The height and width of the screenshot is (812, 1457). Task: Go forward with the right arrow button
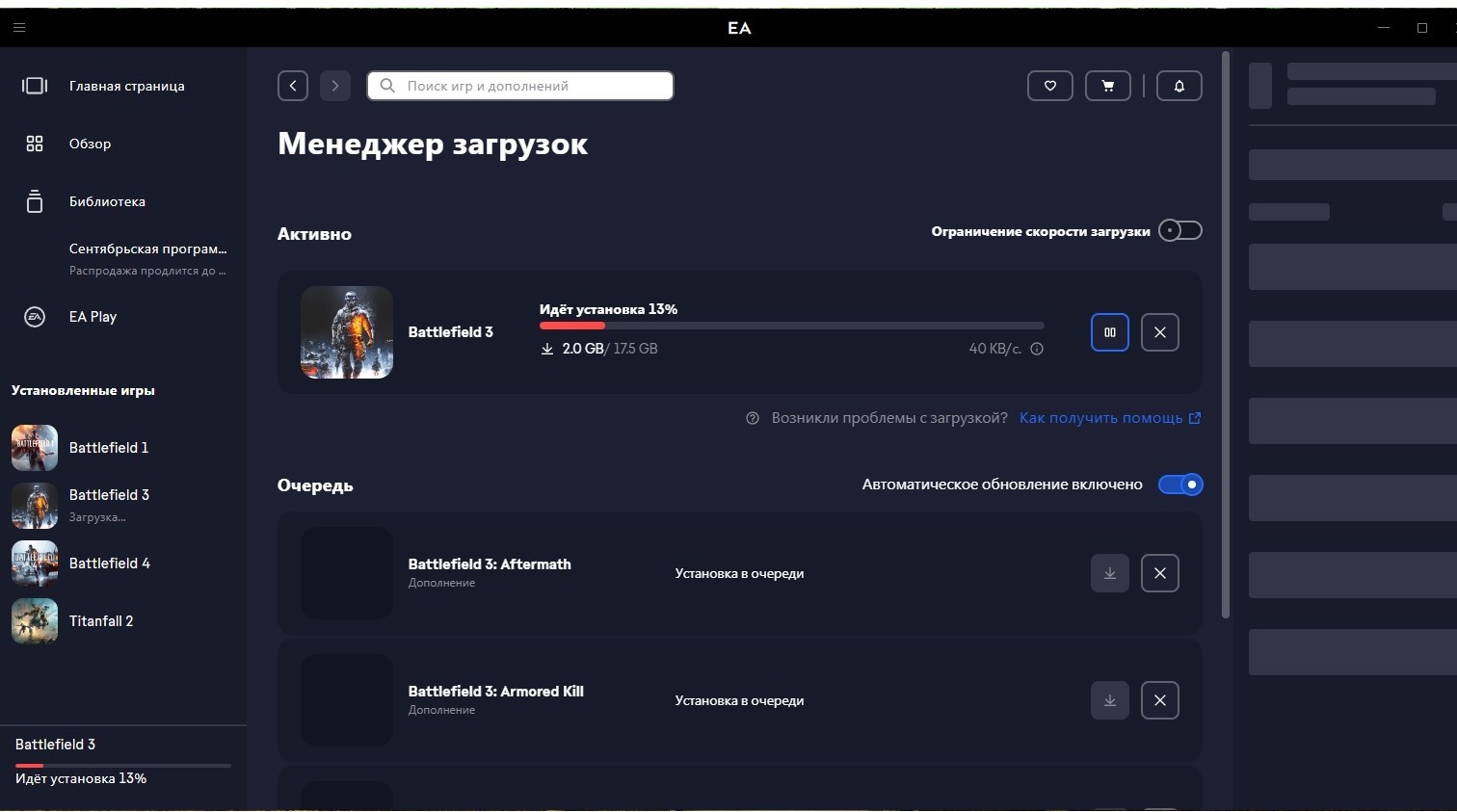335,86
